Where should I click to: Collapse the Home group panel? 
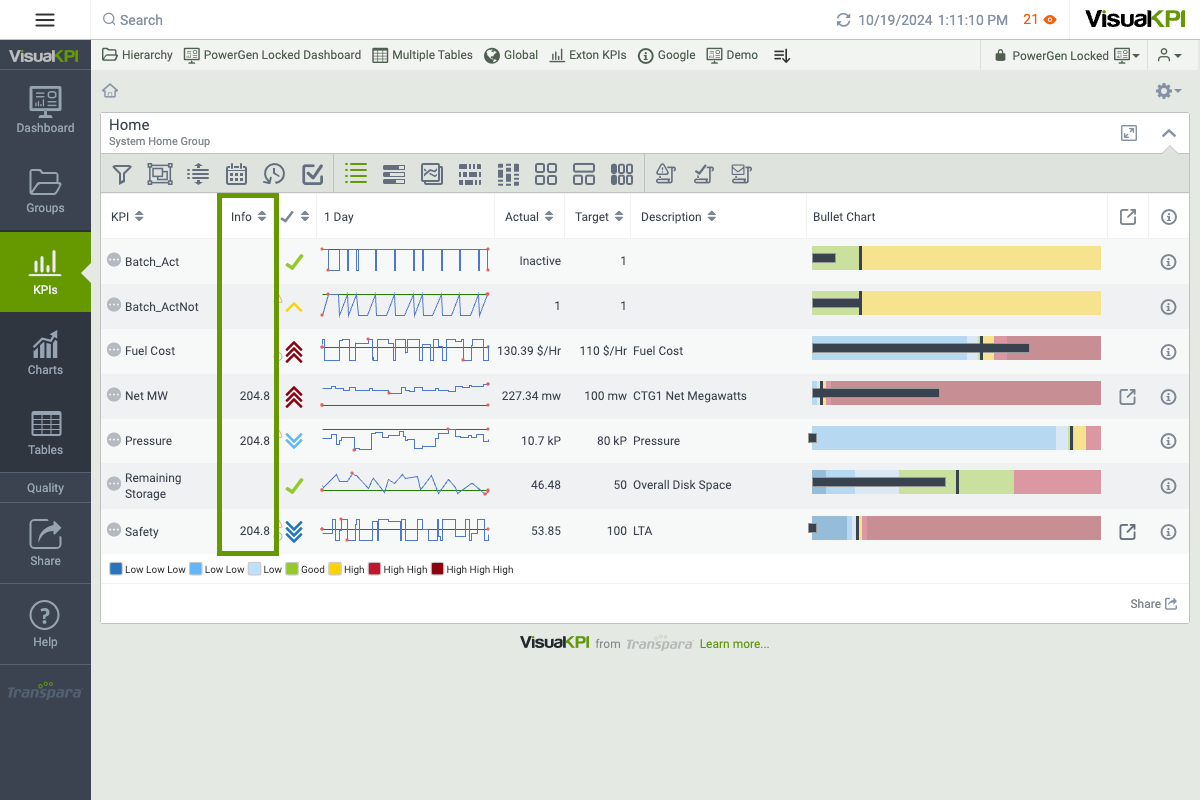click(1168, 133)
